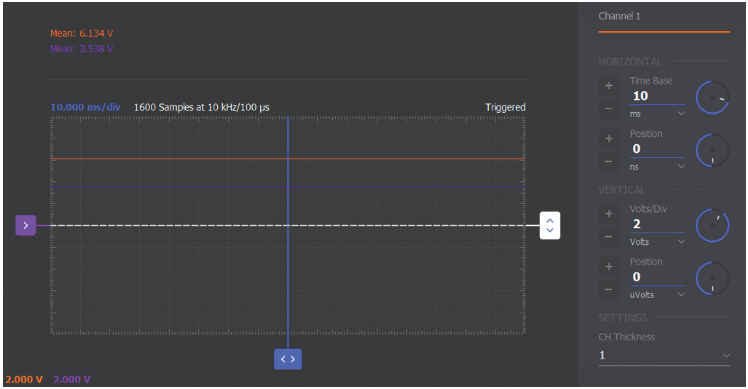Click the Volts/Div value field
Image resolution: width=748 pixels, height=389 pixels.
point(657,224)
